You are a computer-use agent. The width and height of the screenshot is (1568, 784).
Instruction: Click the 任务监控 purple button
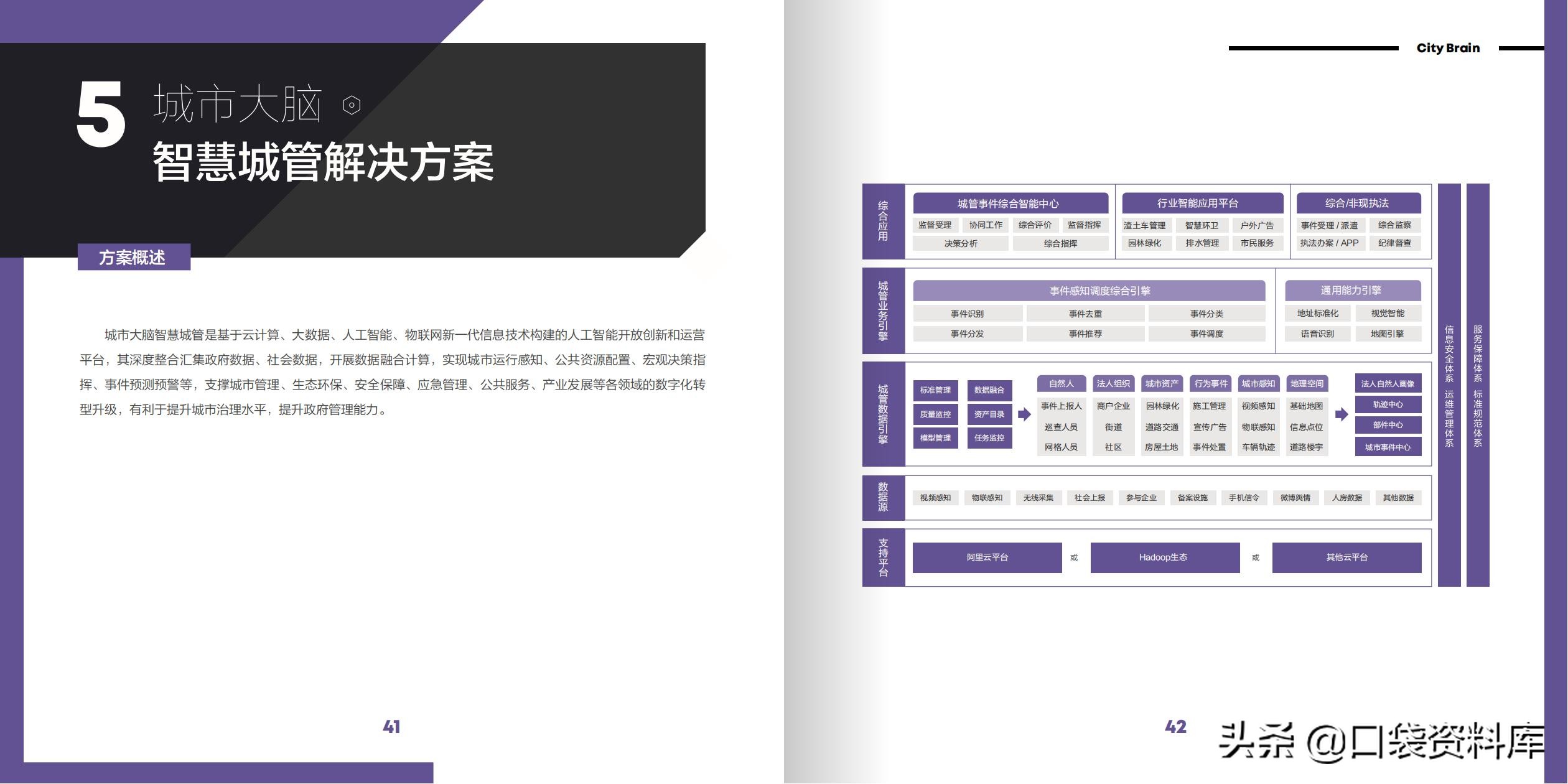point(989,438)
